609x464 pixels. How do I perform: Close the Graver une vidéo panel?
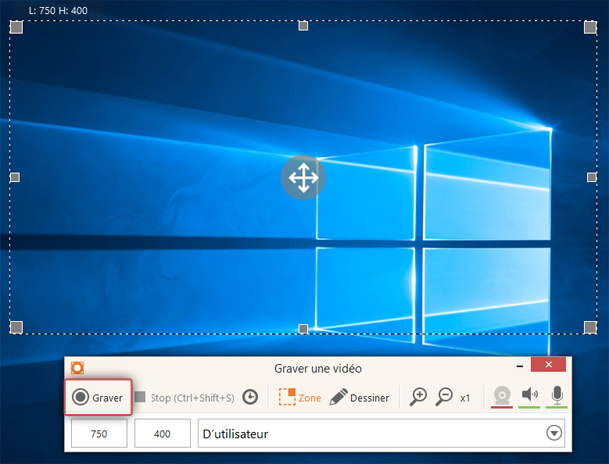[x=548, y=365]
